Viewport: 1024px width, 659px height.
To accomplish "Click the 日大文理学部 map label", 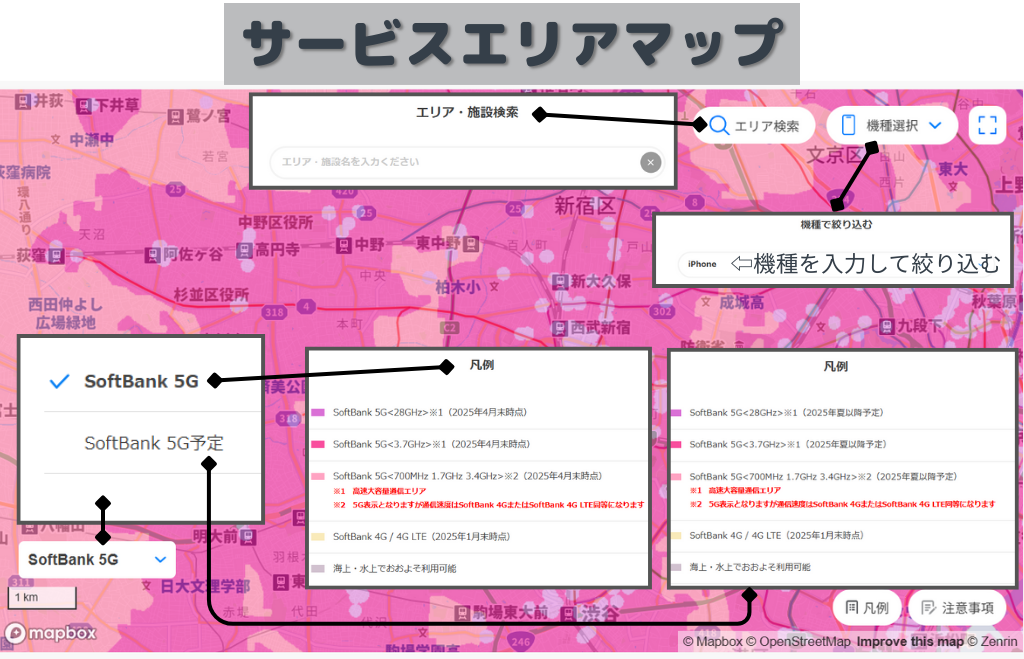I will pyautogui.click(x=205, y=586).
